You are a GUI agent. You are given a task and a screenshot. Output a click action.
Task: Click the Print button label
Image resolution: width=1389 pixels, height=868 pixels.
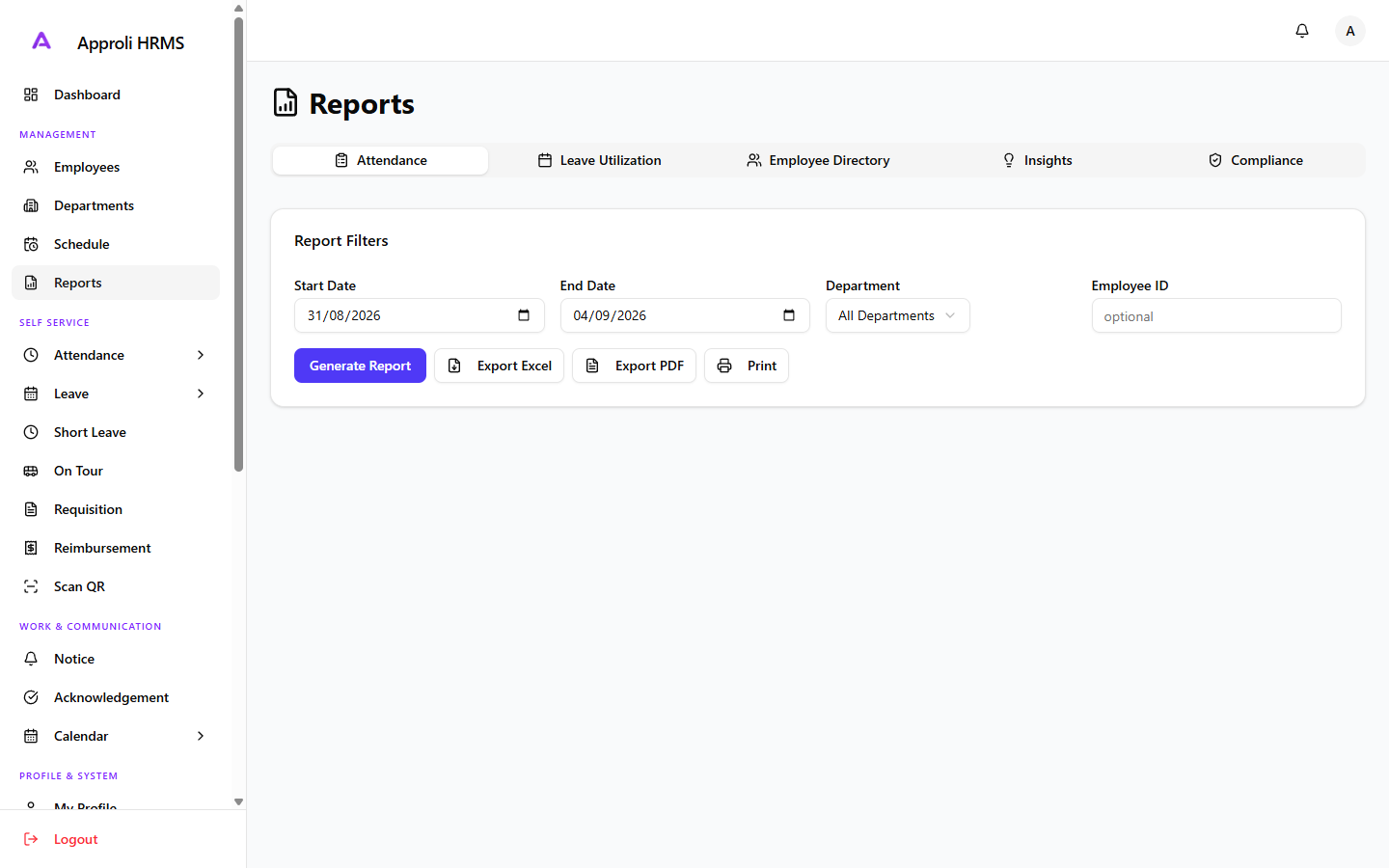762,366
